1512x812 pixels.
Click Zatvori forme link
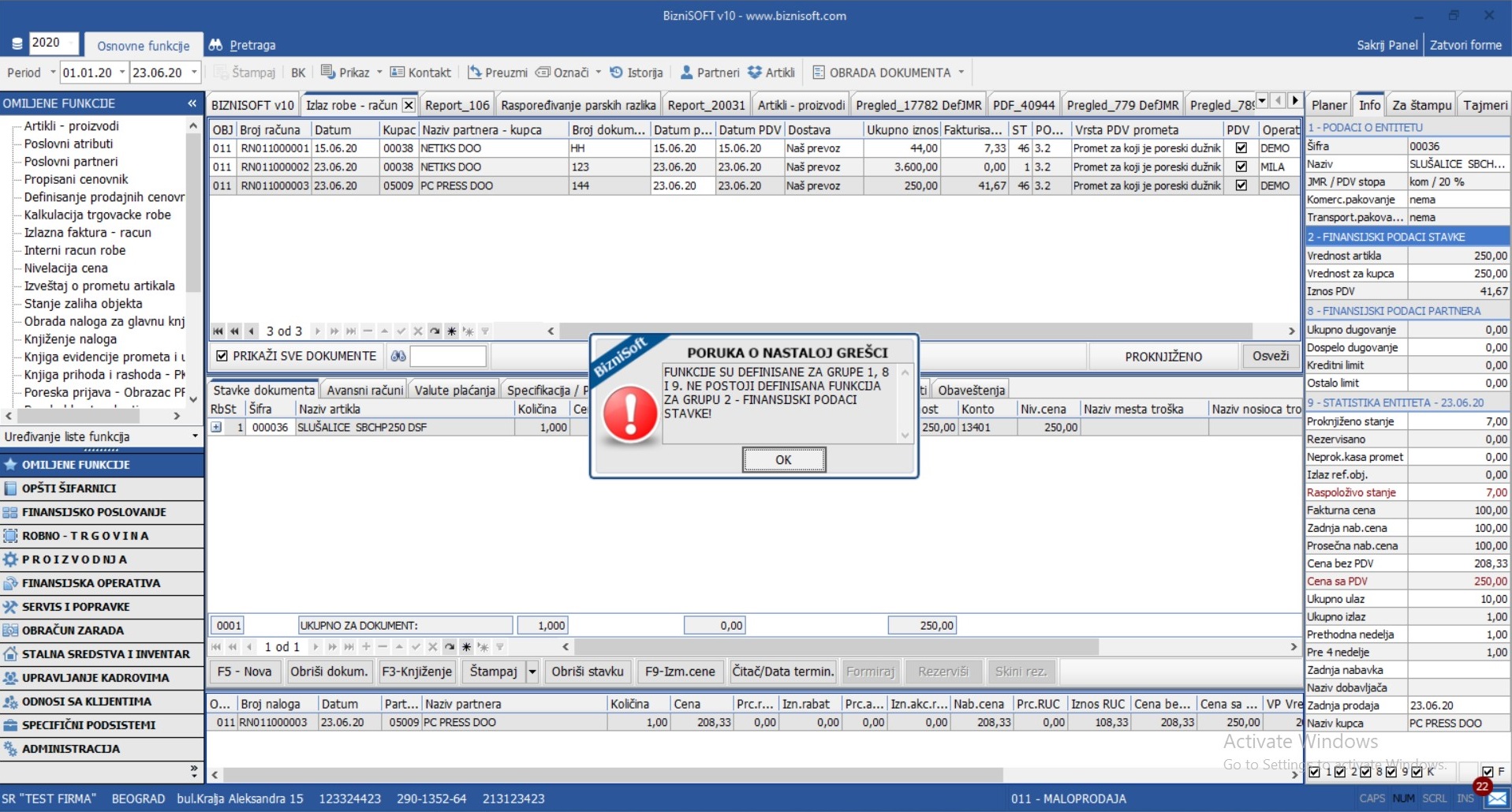[x=1465, y=45]
